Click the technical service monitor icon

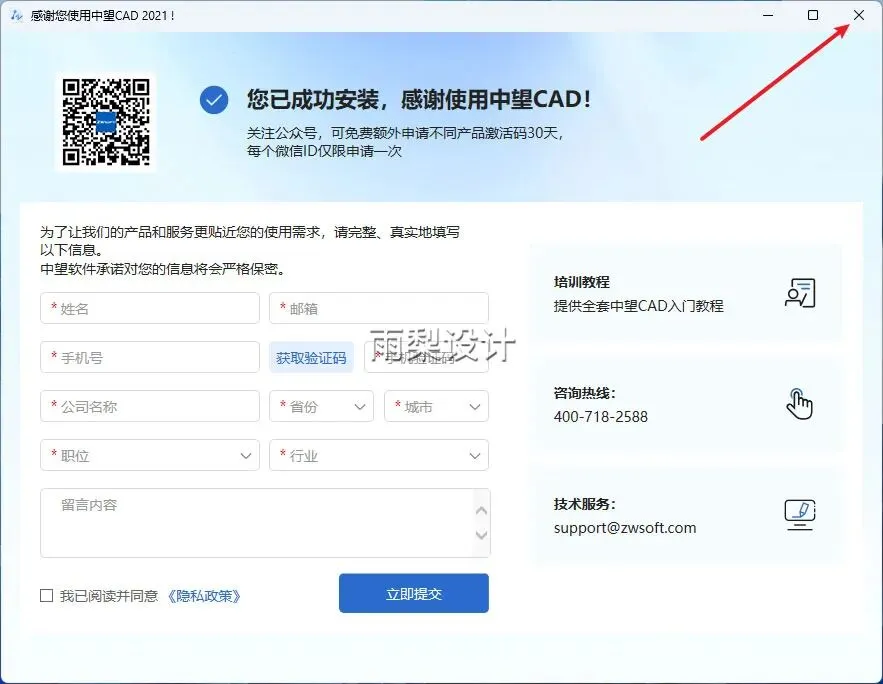(800, 515)
